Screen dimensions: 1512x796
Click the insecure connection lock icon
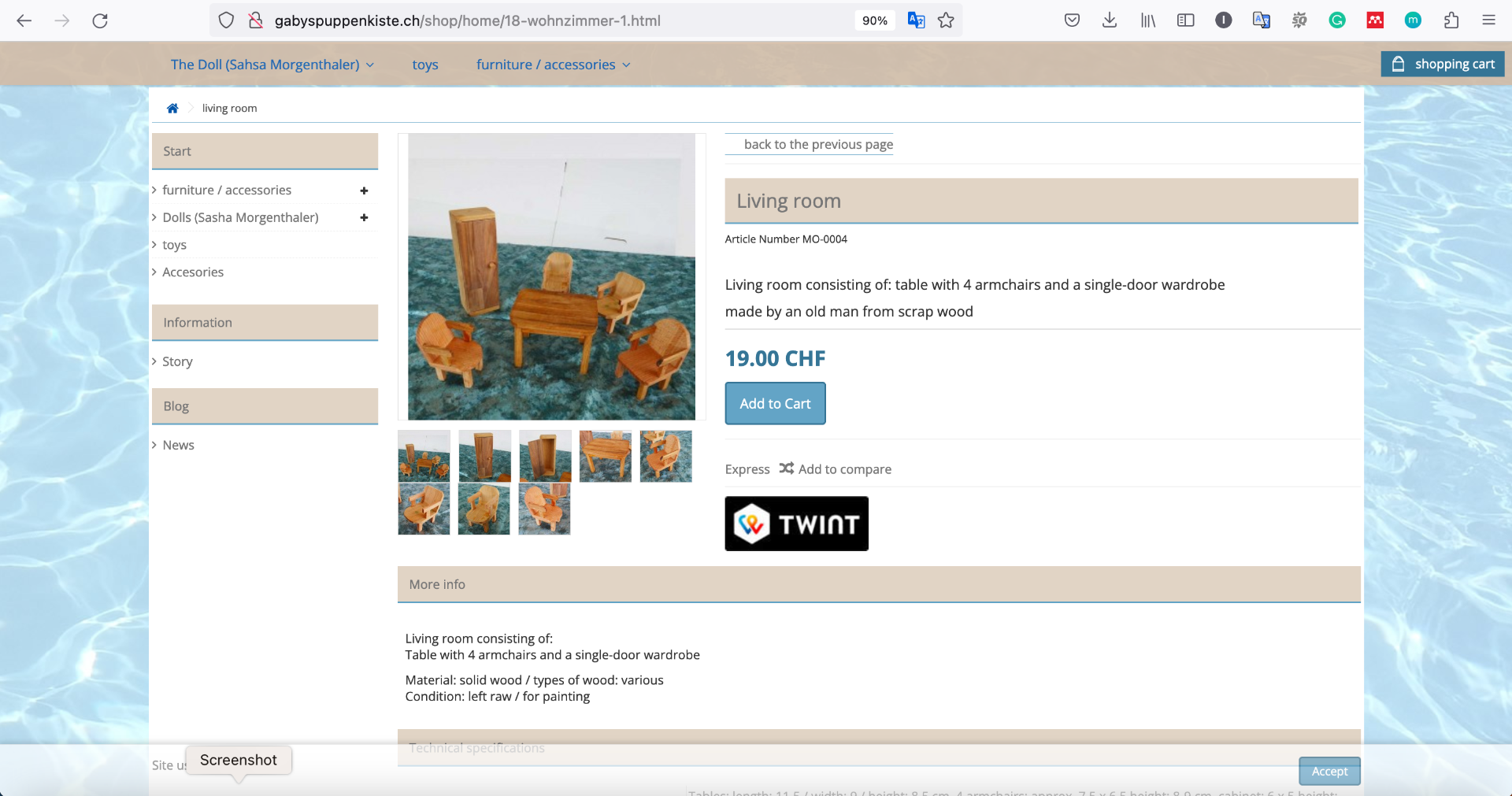point(255,20)
